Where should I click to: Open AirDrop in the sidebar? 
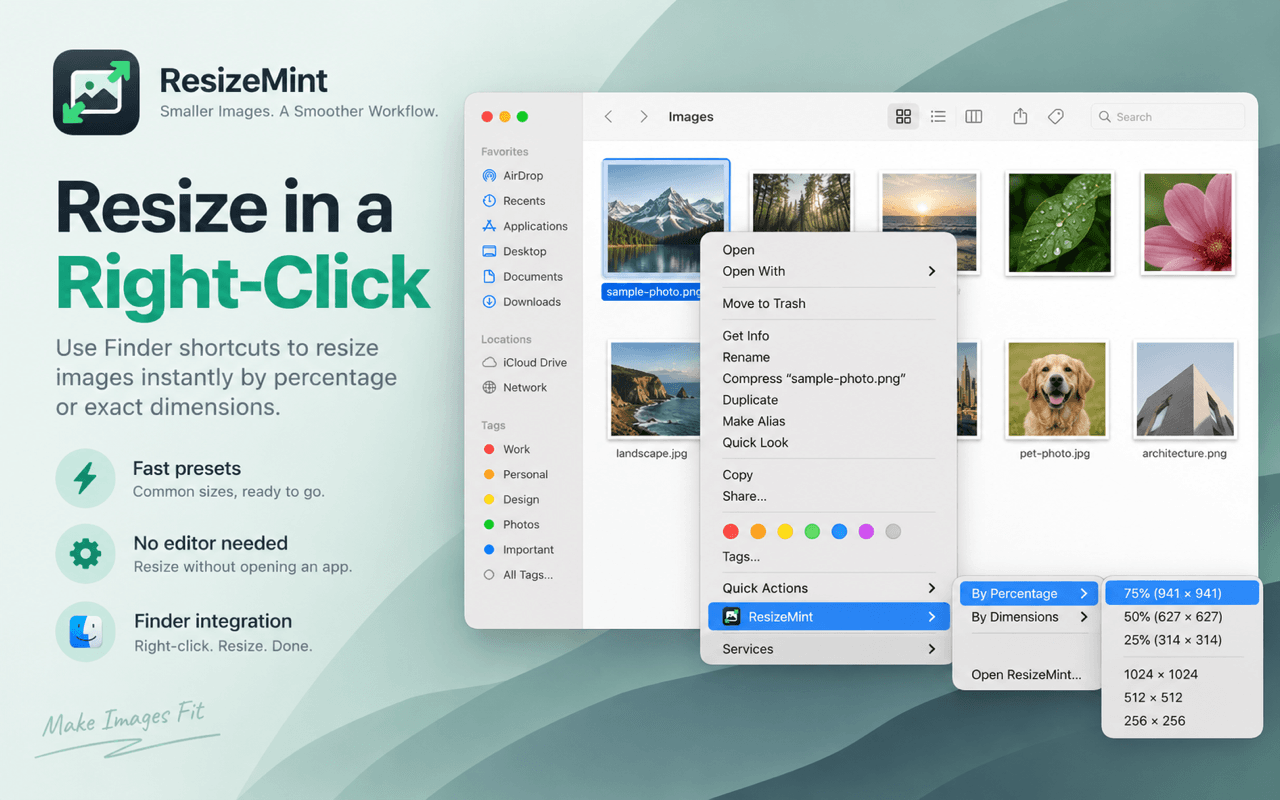(x=513, y=176)
